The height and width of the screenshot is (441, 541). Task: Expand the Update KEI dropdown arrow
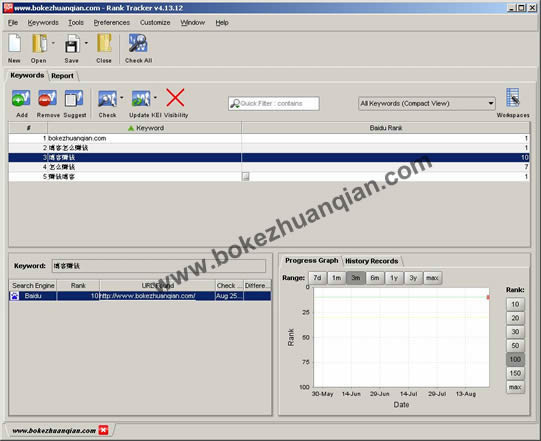pyautogui.click(x=155, y=98)
